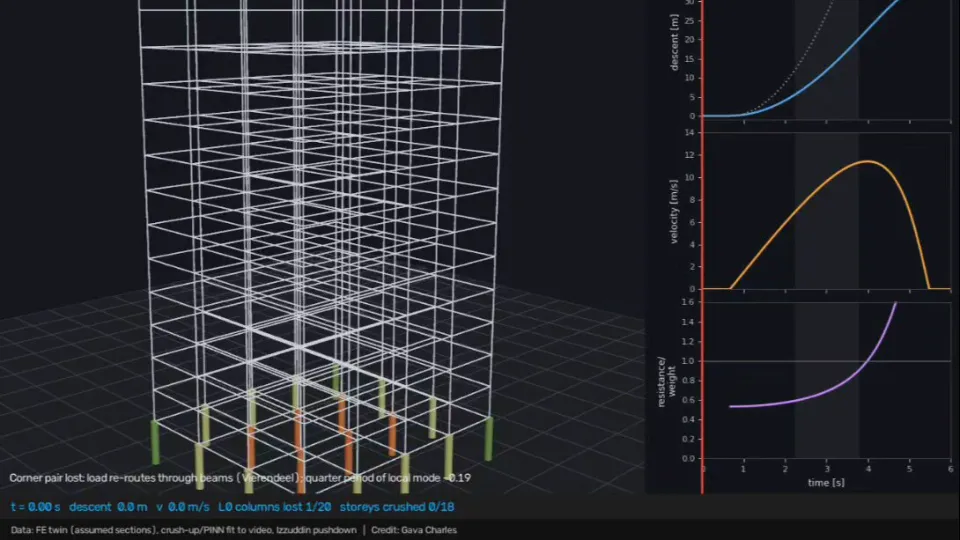Click the 'resistance/weight' axis label
This screenshot has height=540, width=960.
pos(666,381)
